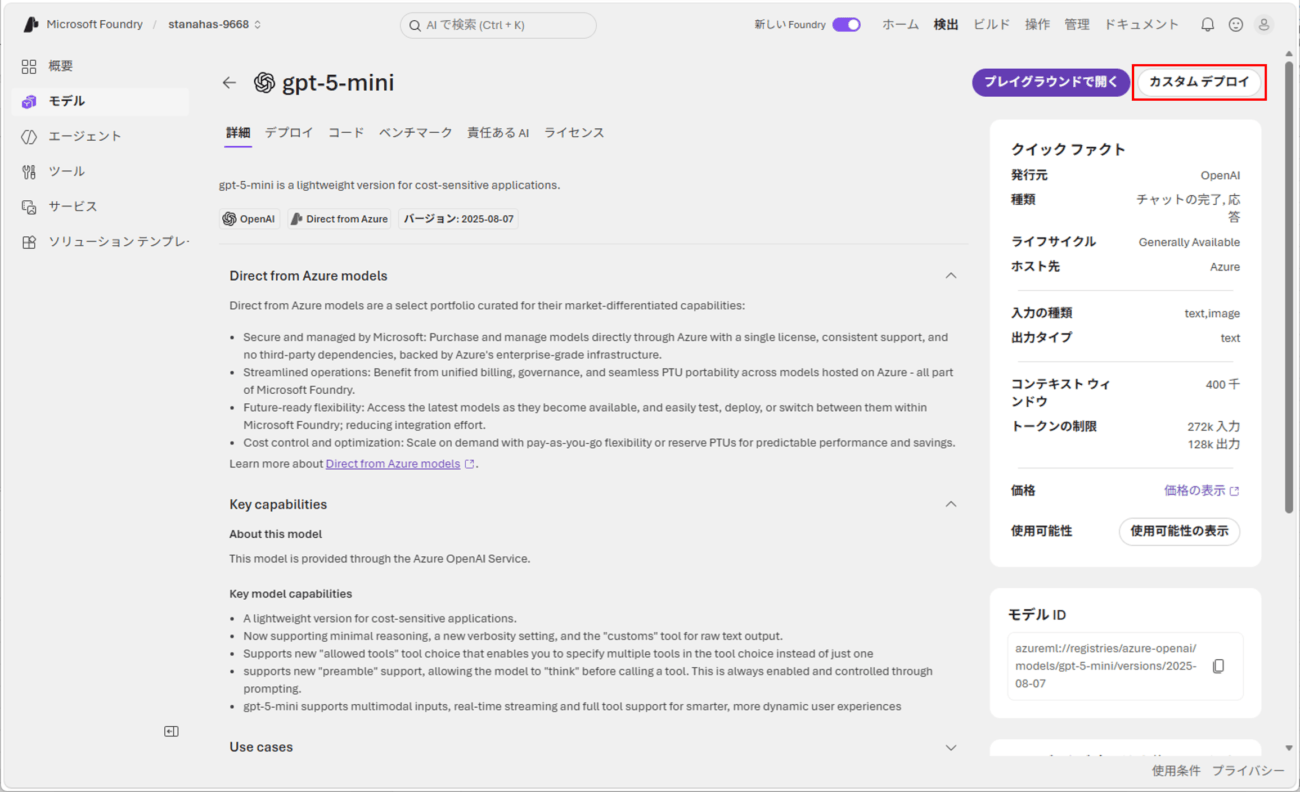Open ドキュメント in top navigation
Viewport: 1300px width, 792px height.
pyautogui.click(x=1142, y=25)
